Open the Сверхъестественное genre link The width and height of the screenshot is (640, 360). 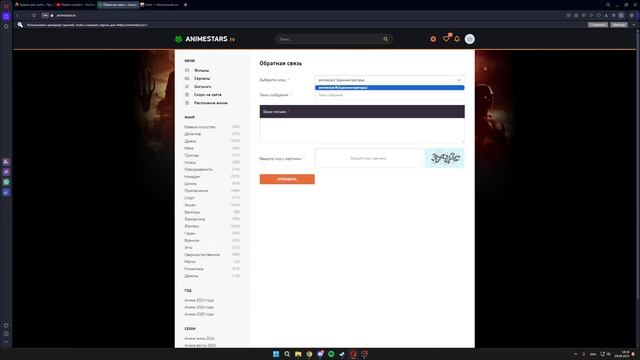pos(202,255)
